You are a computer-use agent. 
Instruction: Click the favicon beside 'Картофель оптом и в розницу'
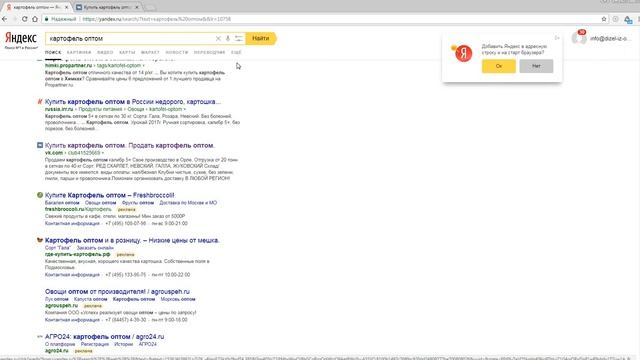tap(40, 240)
